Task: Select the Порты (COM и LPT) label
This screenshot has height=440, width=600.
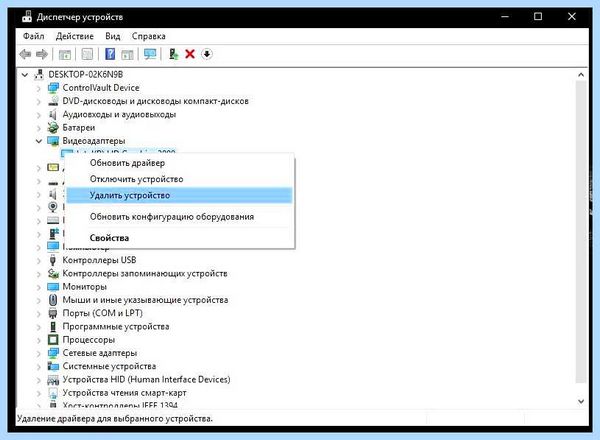Action: click(103, 313)
